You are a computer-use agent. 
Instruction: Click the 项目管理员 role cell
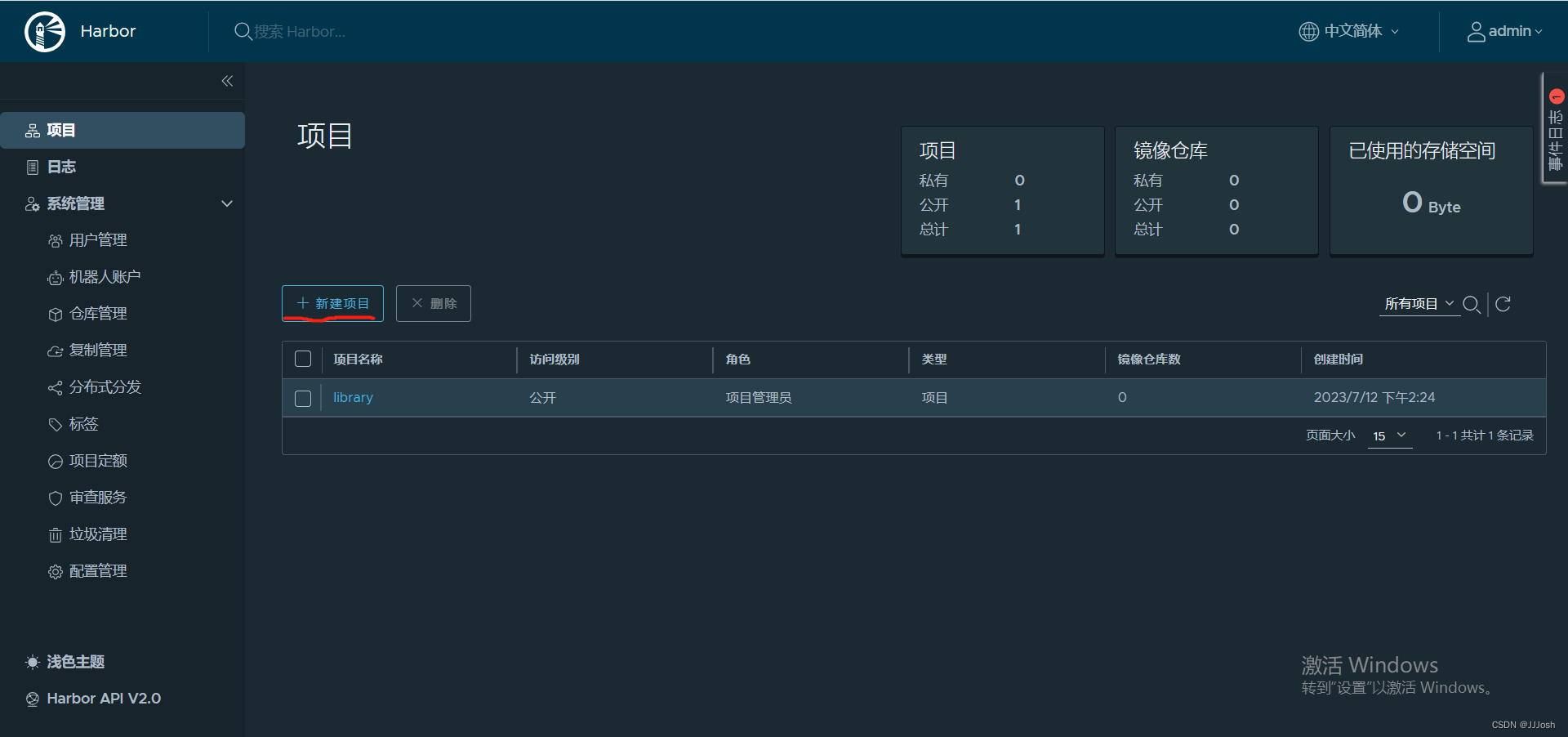point(759,398)
